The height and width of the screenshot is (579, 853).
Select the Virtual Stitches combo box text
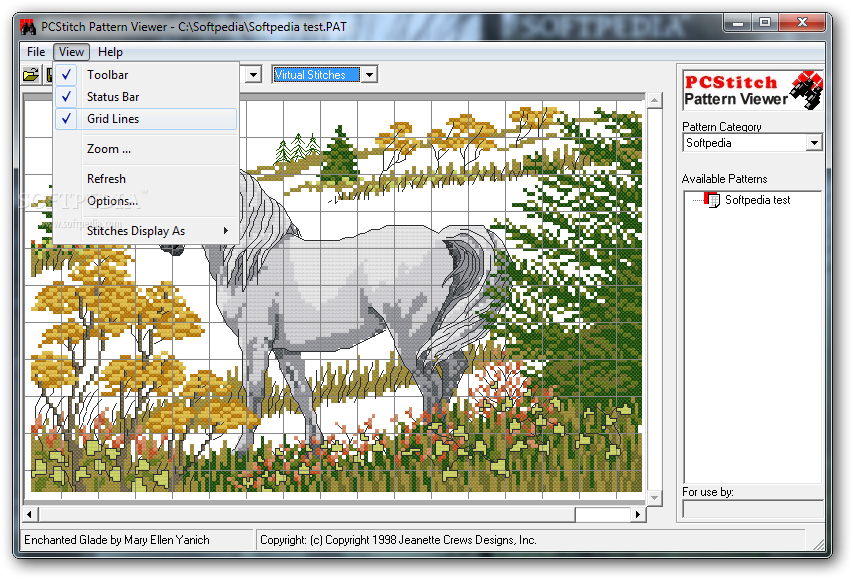click(x=316, y=75)
